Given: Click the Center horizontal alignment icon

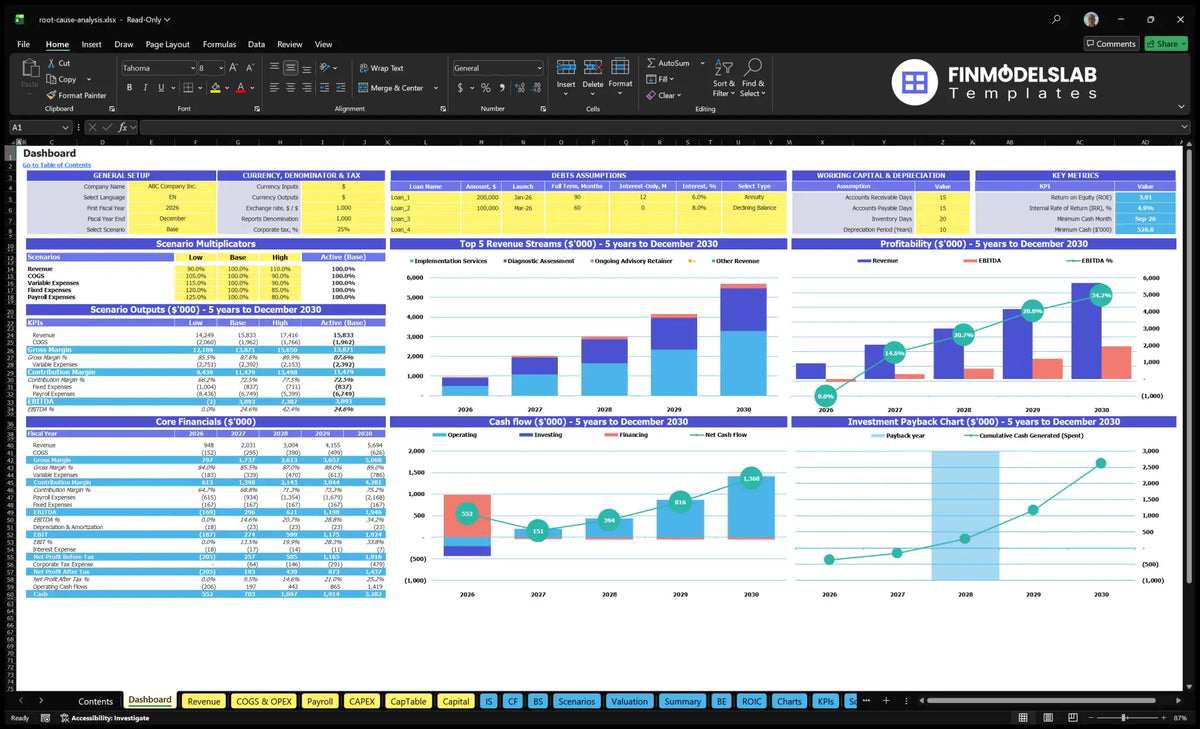Looking at the screenshot, I should (x=290, y=88).
